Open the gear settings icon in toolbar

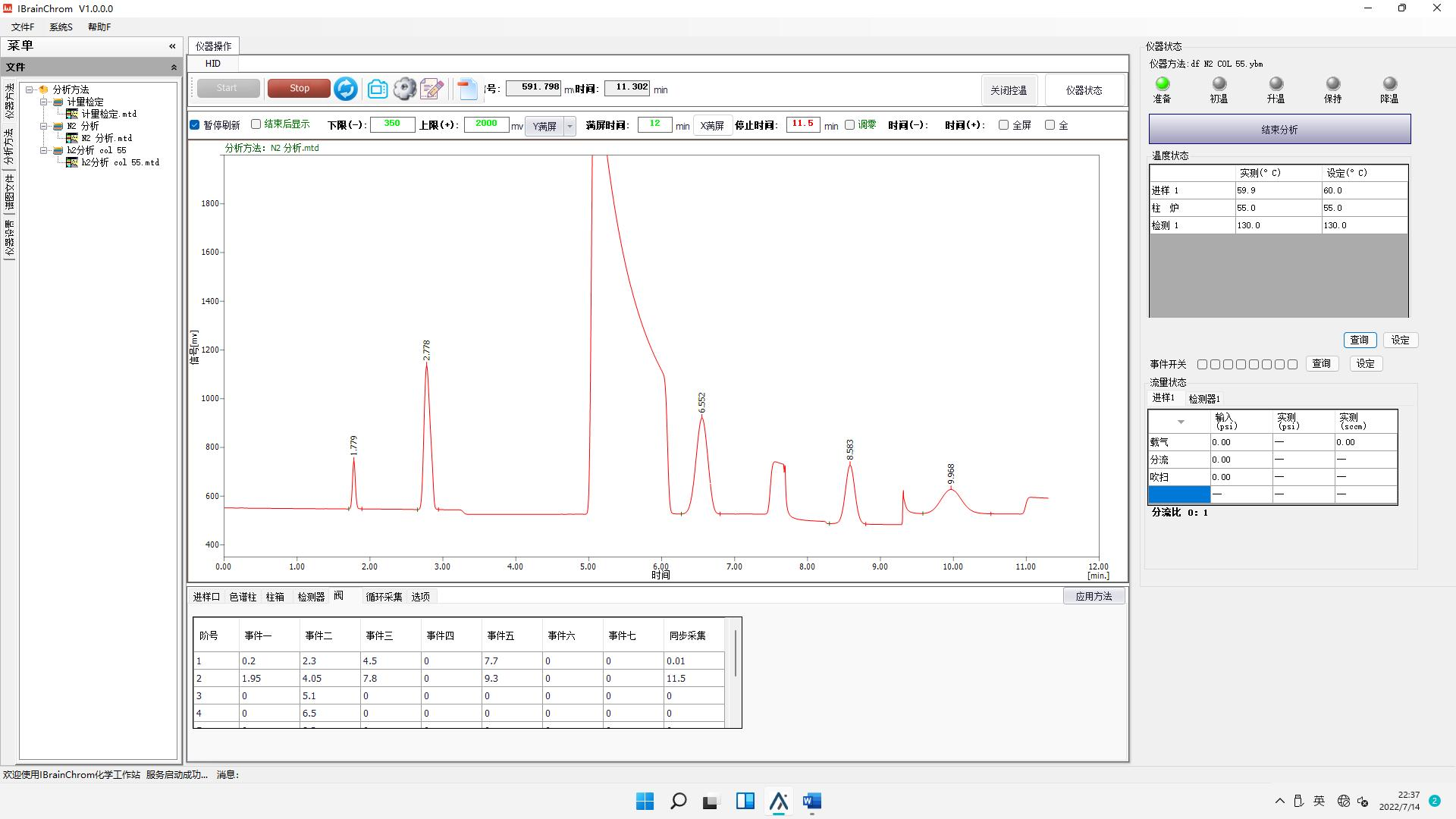click(x=404, y=89)
